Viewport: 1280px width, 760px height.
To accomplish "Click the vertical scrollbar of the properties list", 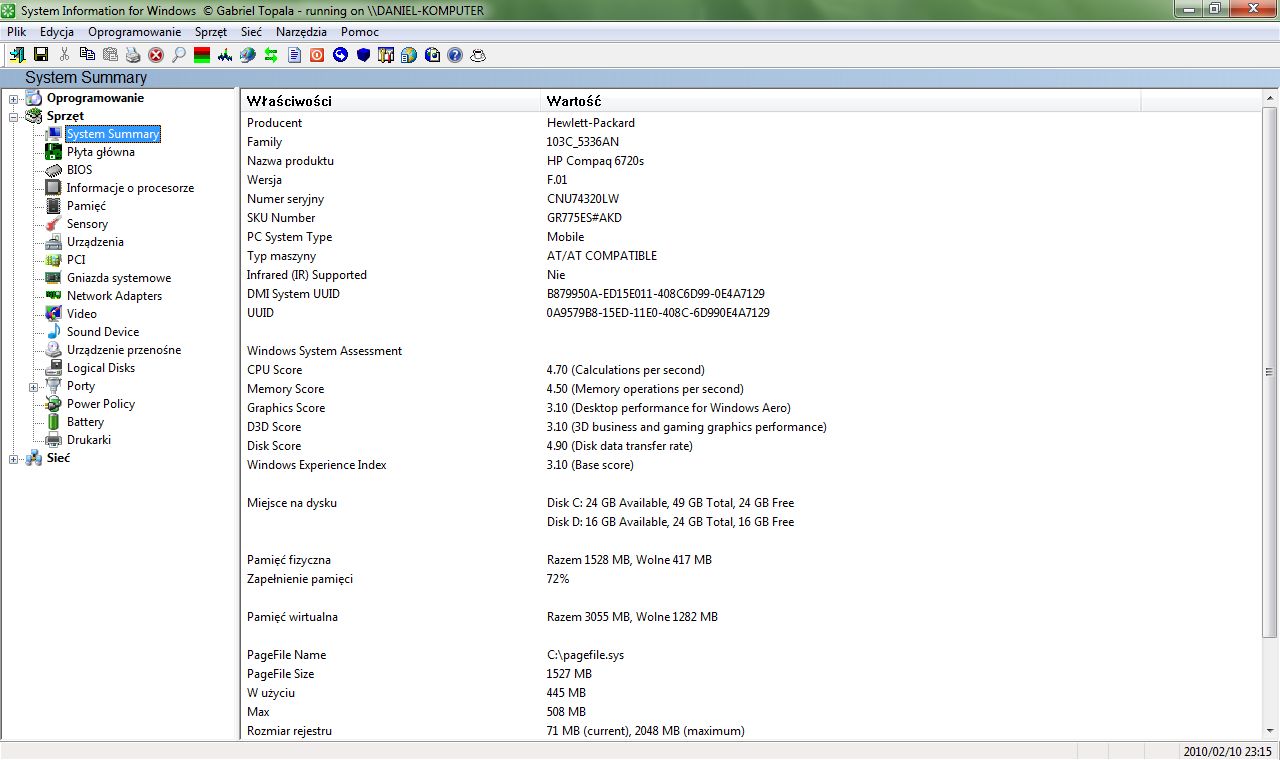I will click(1270, 370).
